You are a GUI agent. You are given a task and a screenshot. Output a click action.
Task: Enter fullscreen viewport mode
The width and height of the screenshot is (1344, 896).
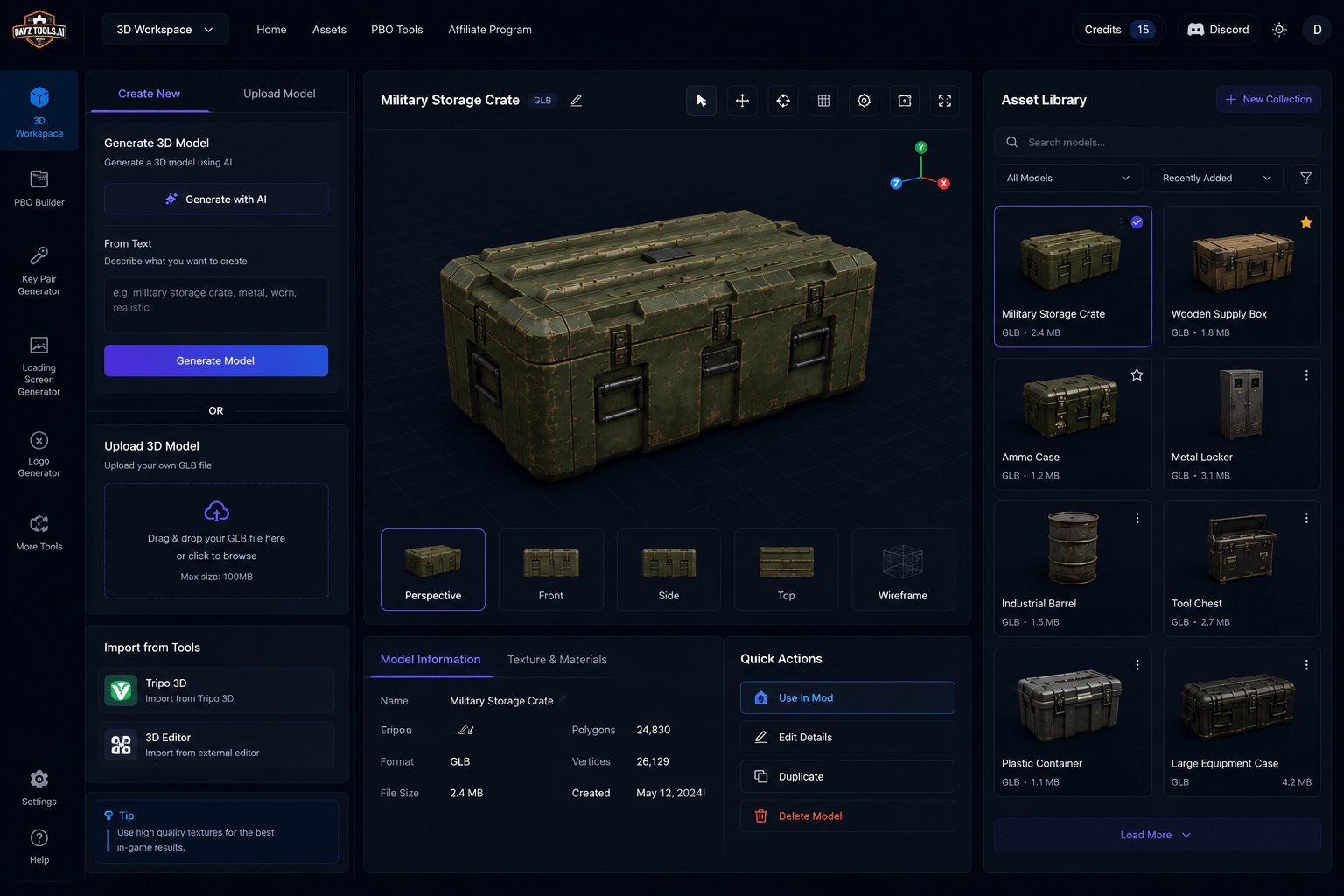[945, 101]
